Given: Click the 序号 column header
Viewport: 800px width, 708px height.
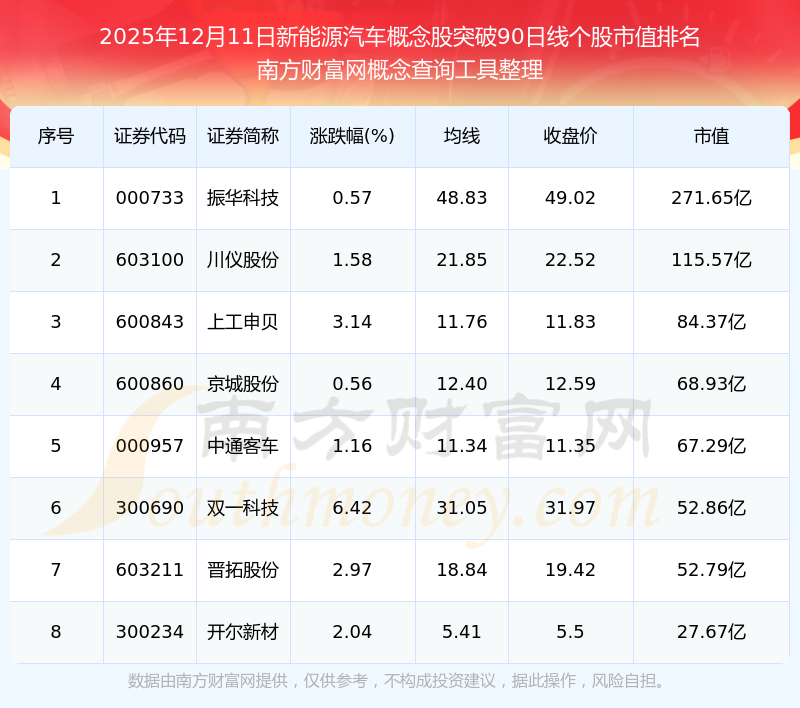Looking at the screenshot, I should click(x=56, y=136).
